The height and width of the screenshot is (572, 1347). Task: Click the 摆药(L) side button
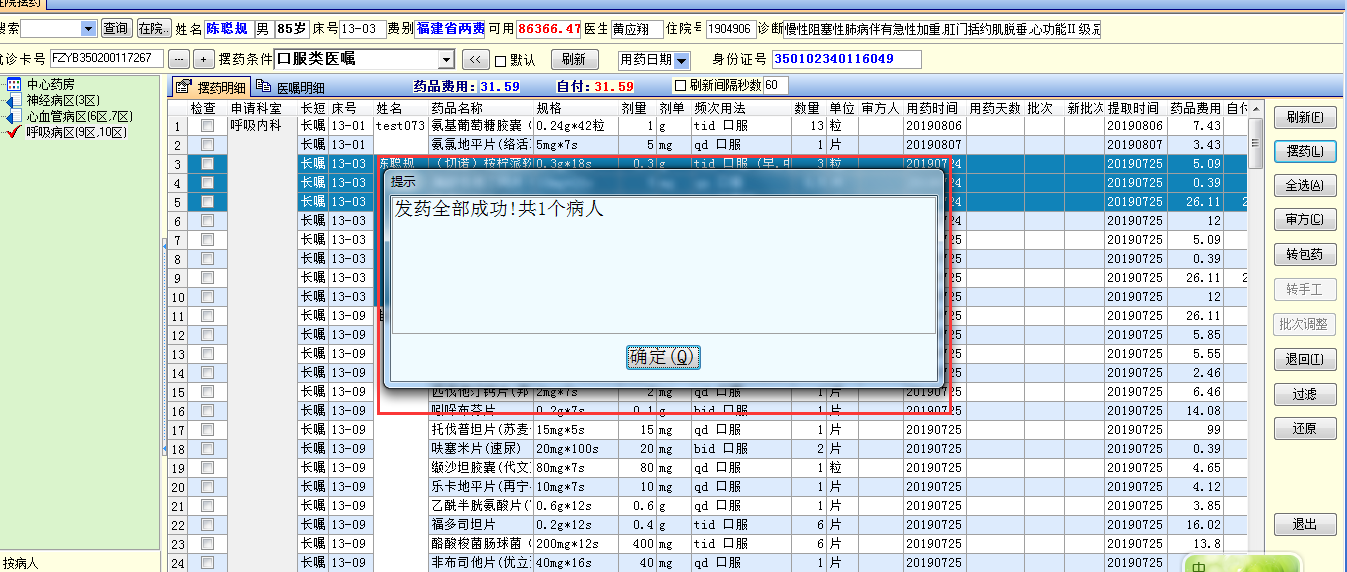point(1305,152)
